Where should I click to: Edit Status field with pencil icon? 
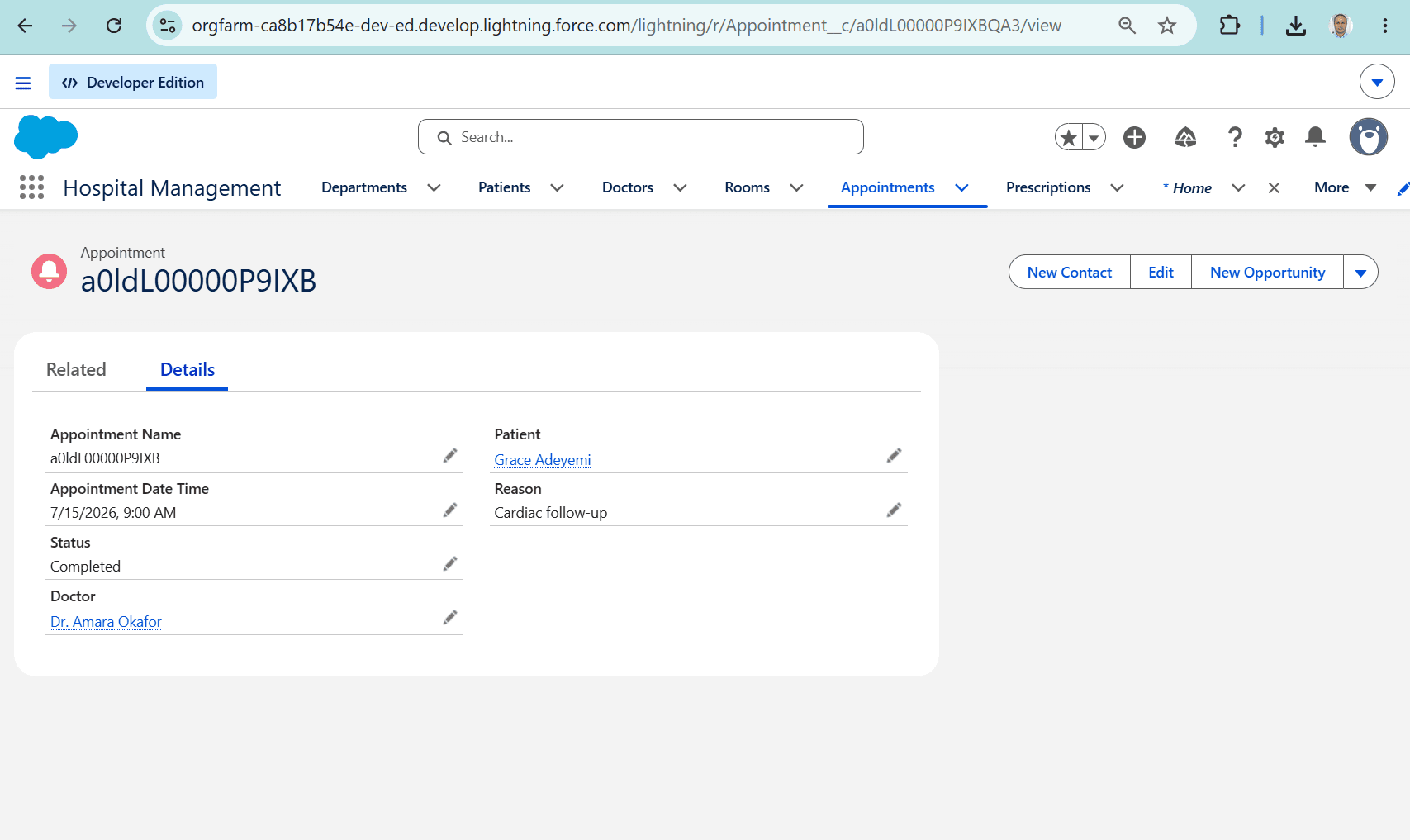pos(450,564)
